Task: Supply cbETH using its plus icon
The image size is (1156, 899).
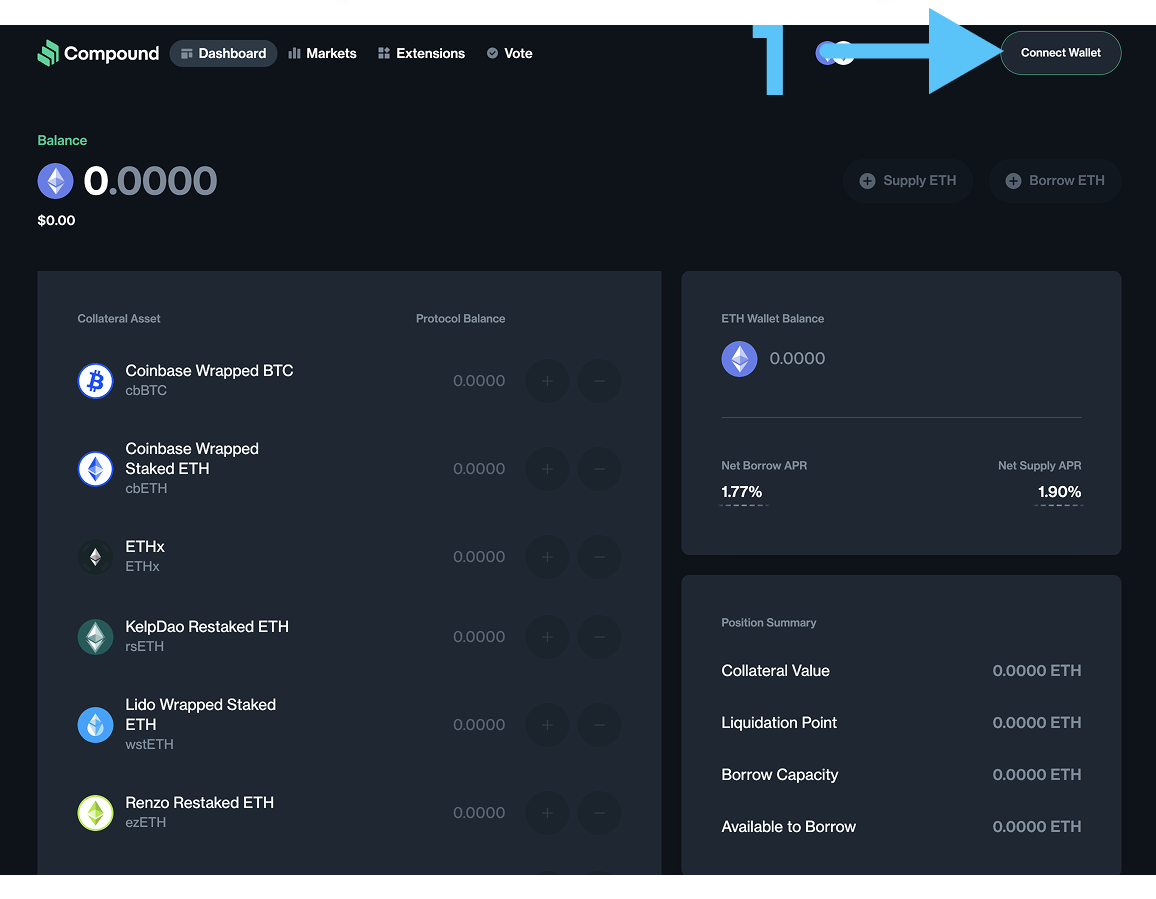Action: (547, 469)
